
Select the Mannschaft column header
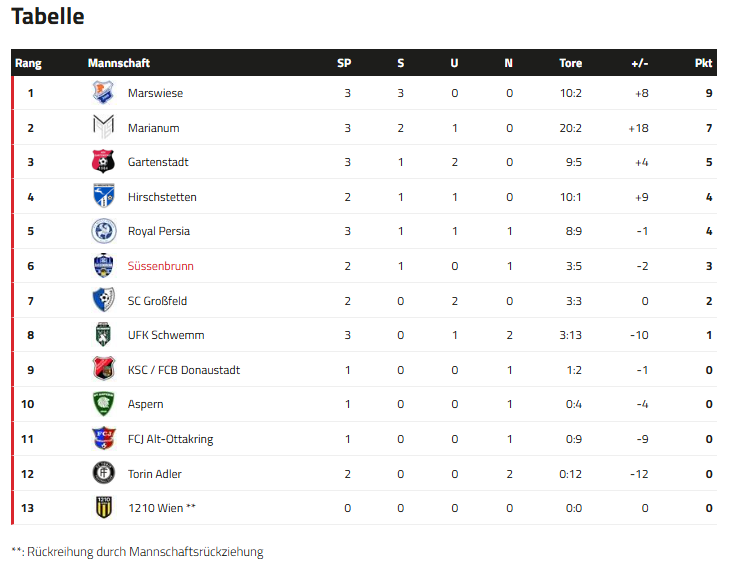pyautogui.click(x=119, y=63)
